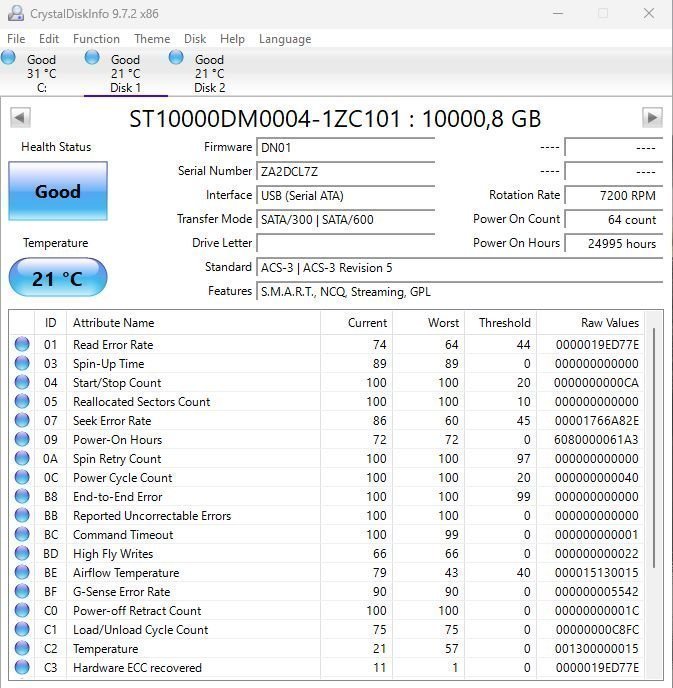Click the attribute list vertical scrollbar

click(655, 450)
